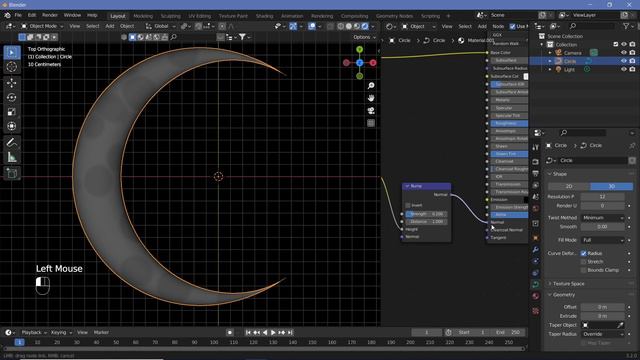
Task: Switch to the Geometry Nodes workspace tab
Action: 394,16
